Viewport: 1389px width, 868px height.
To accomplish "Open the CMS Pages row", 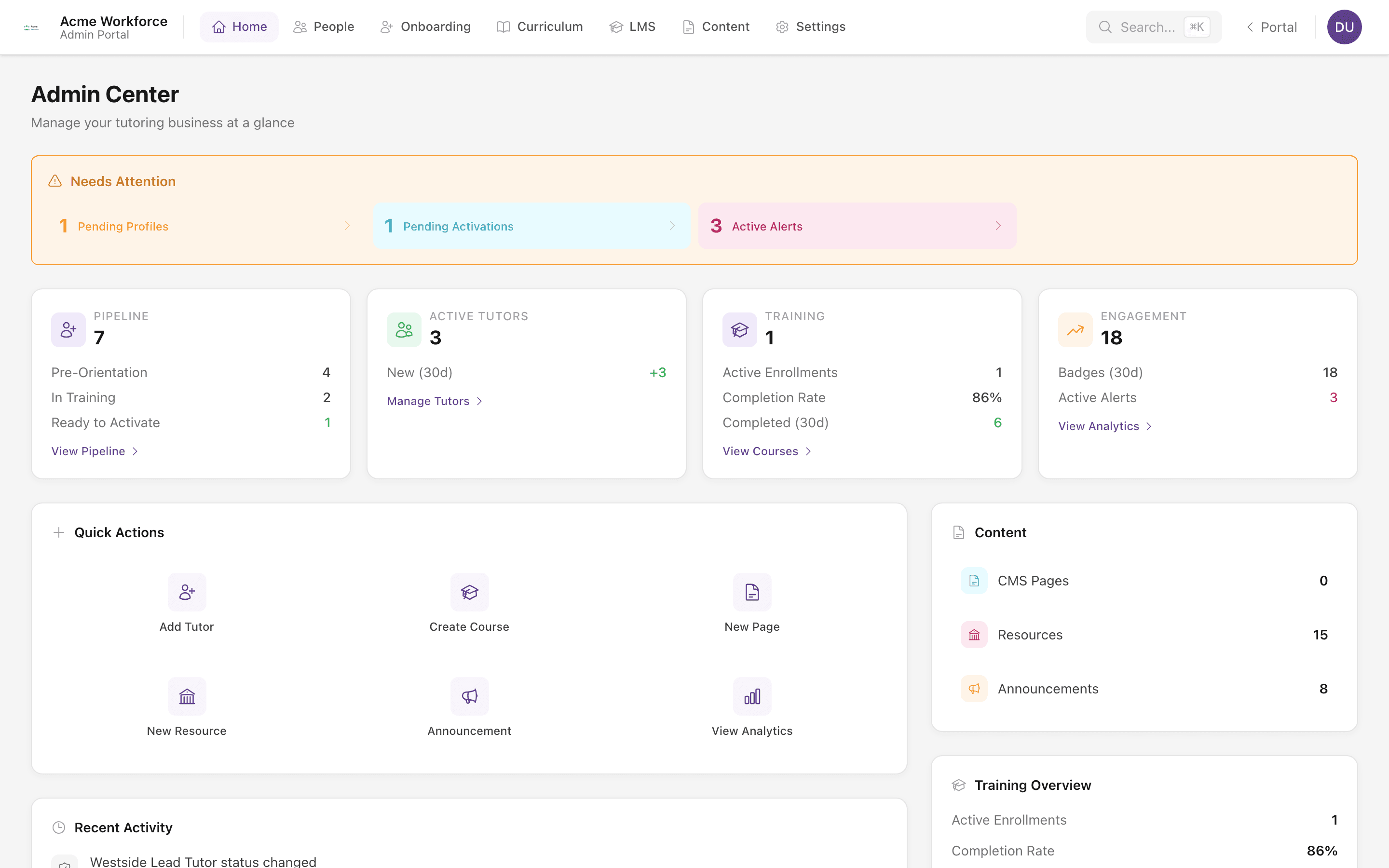I will tap(1144, 581).
